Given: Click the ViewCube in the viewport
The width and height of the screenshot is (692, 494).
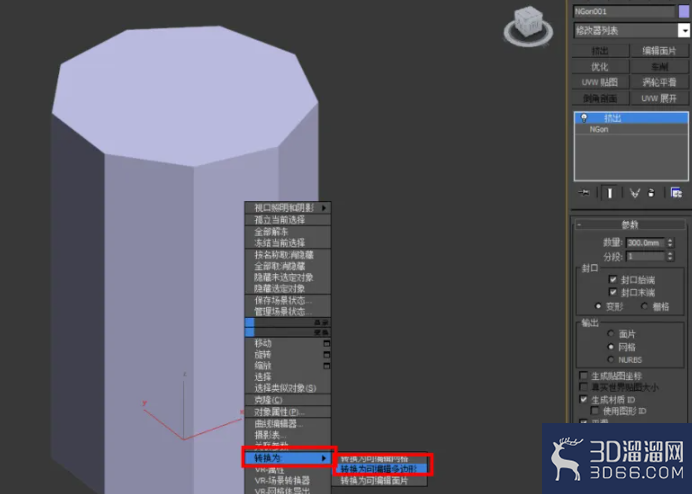Looking at the screenshot, I should (x=528, y=26).
